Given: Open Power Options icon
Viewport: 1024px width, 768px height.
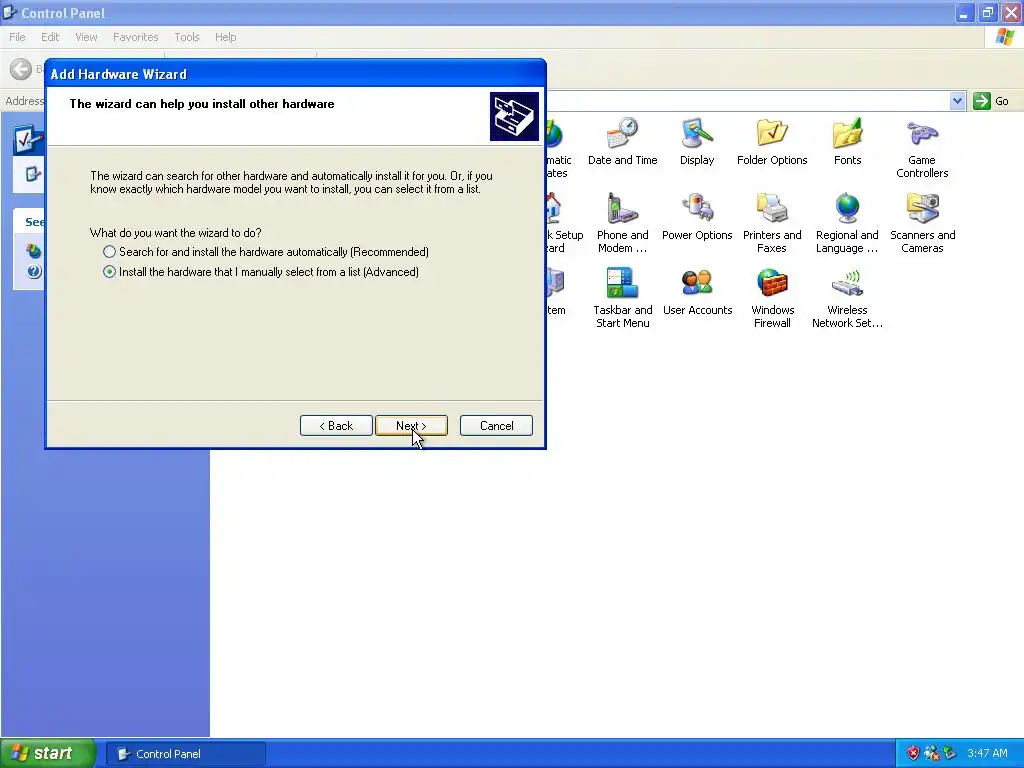Looking at the screenshot, I should (x=697, y=216).
